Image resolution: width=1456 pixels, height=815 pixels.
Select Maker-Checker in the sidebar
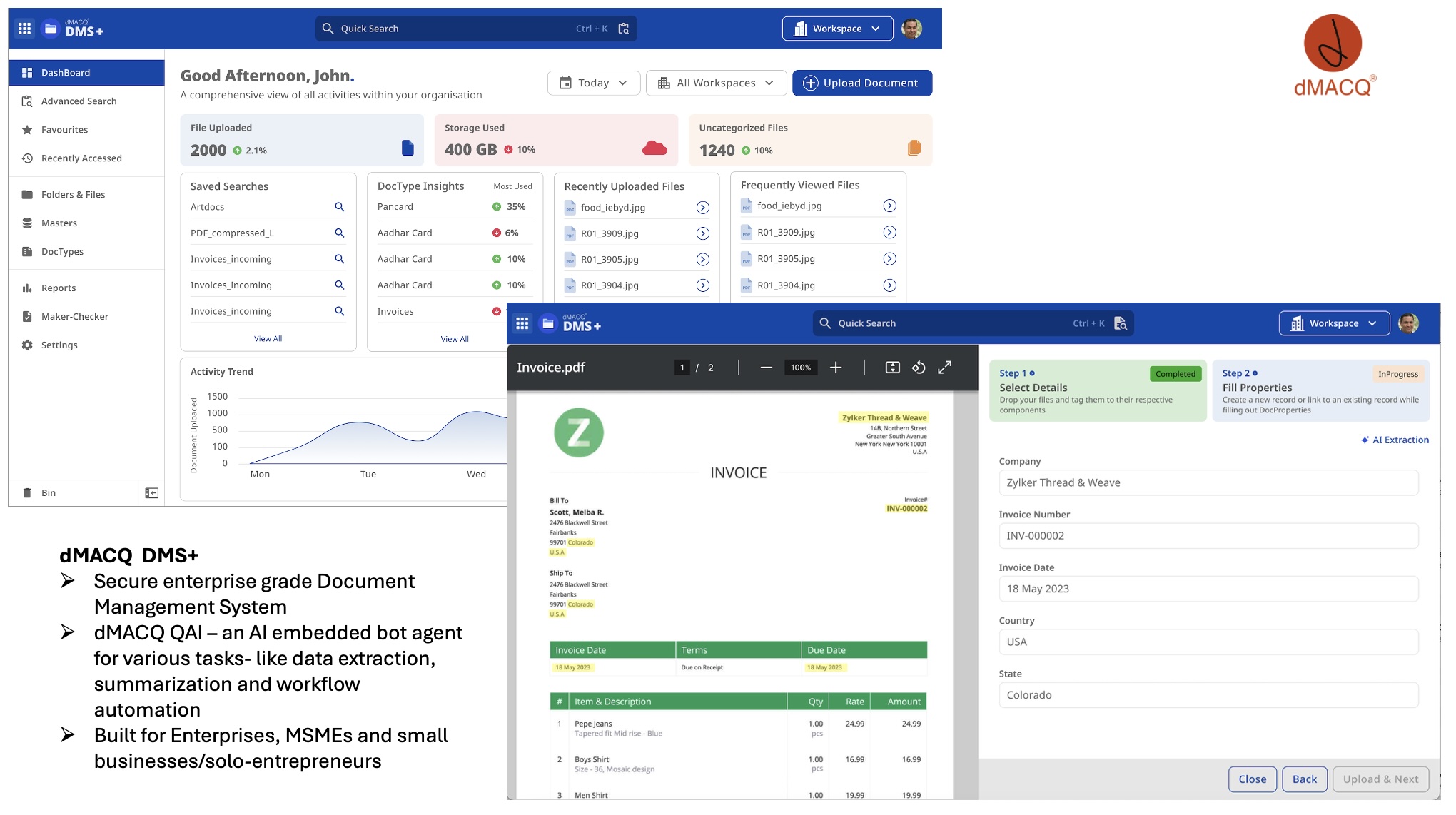tap(75, 317)
